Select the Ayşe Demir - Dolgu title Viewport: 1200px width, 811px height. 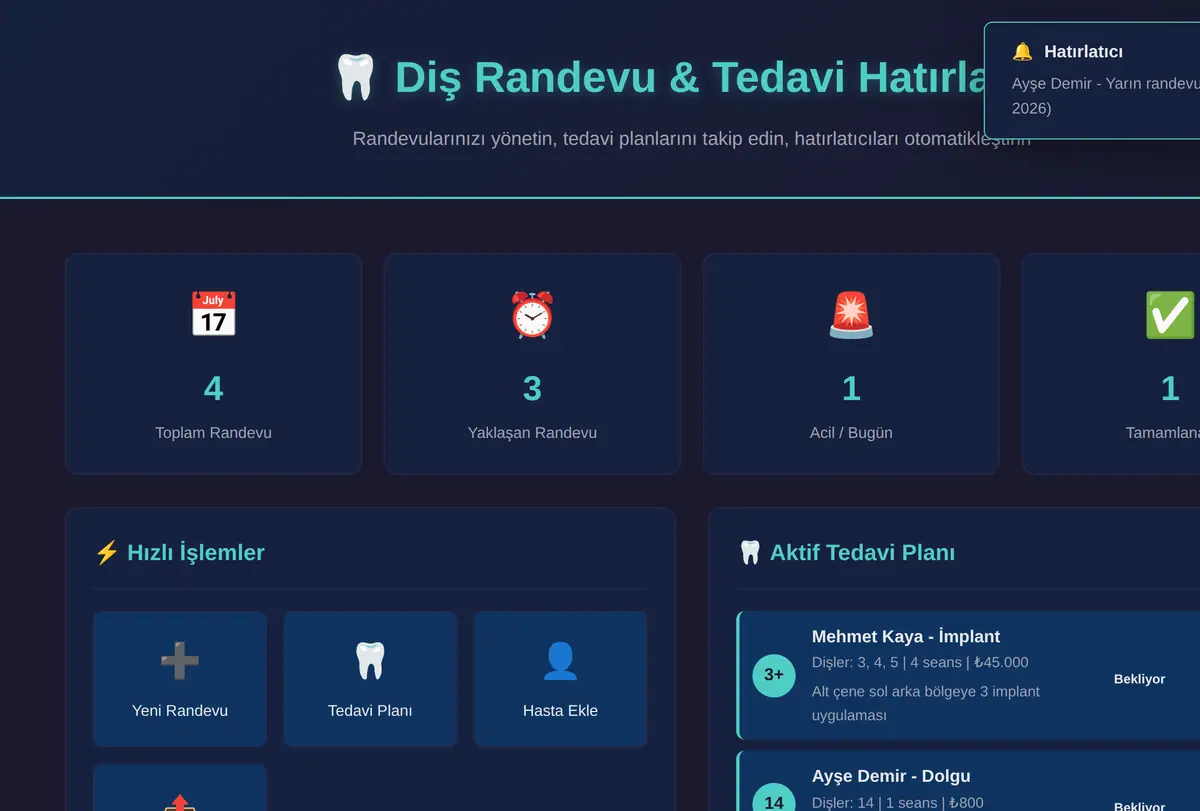click(x=891, y=776)
